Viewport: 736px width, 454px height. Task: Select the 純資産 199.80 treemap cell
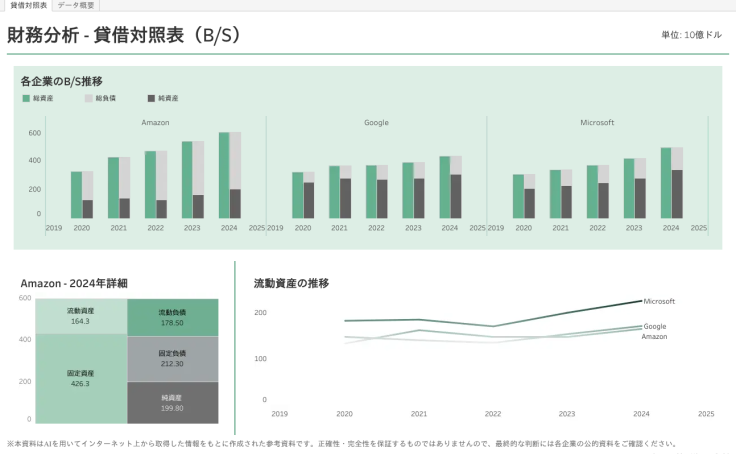click(172, 402)
